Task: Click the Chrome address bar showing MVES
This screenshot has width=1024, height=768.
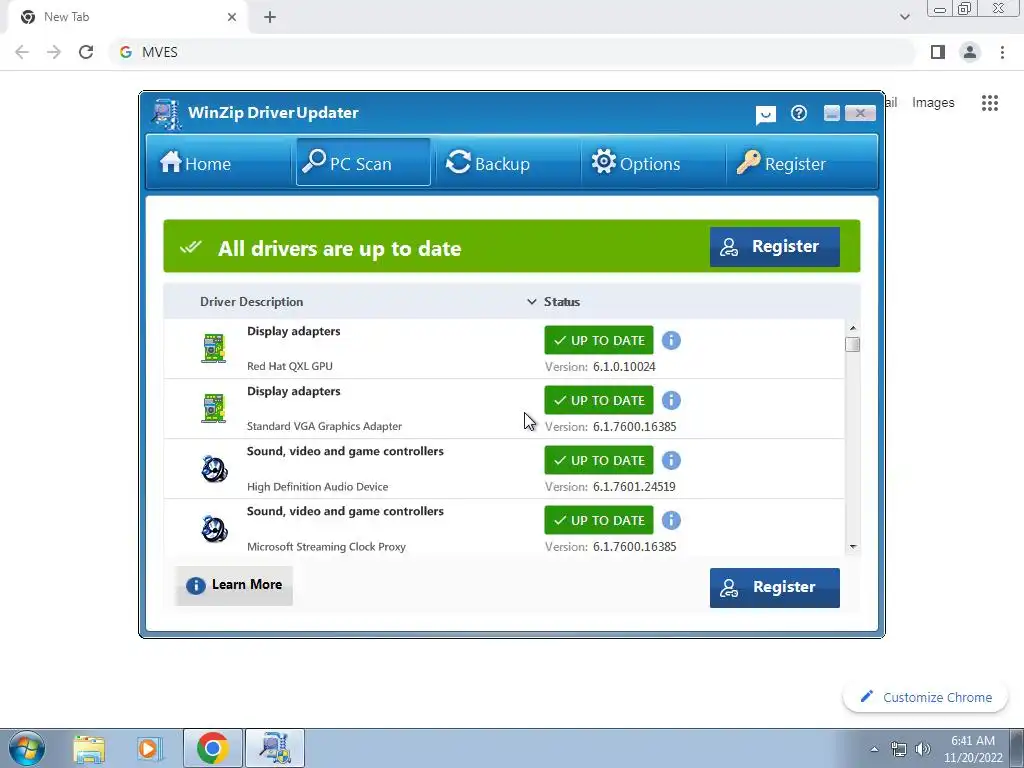Action: point(513,52)
